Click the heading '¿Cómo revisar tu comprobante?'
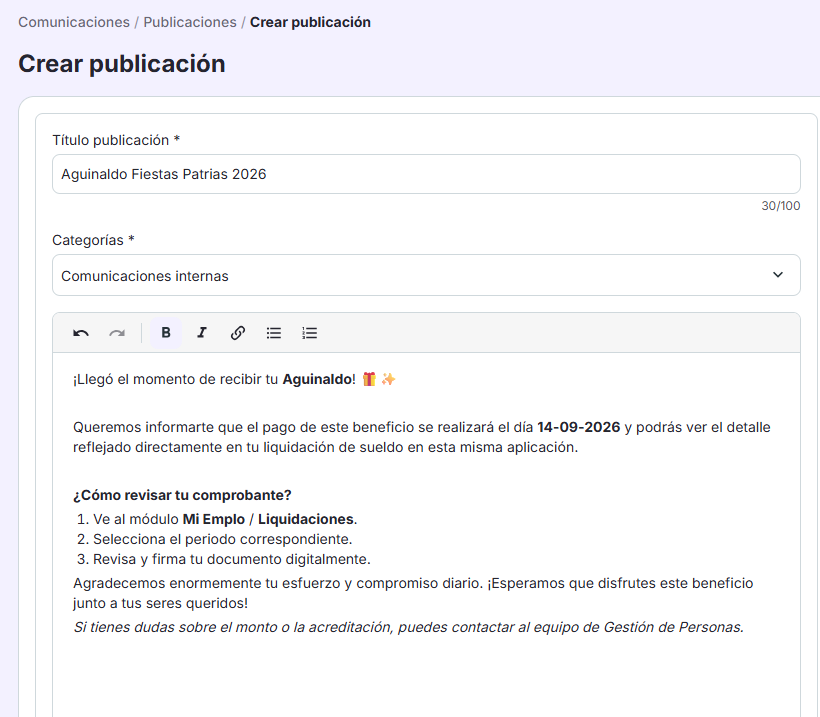This screenshot has height=717, width=820. 182,495
